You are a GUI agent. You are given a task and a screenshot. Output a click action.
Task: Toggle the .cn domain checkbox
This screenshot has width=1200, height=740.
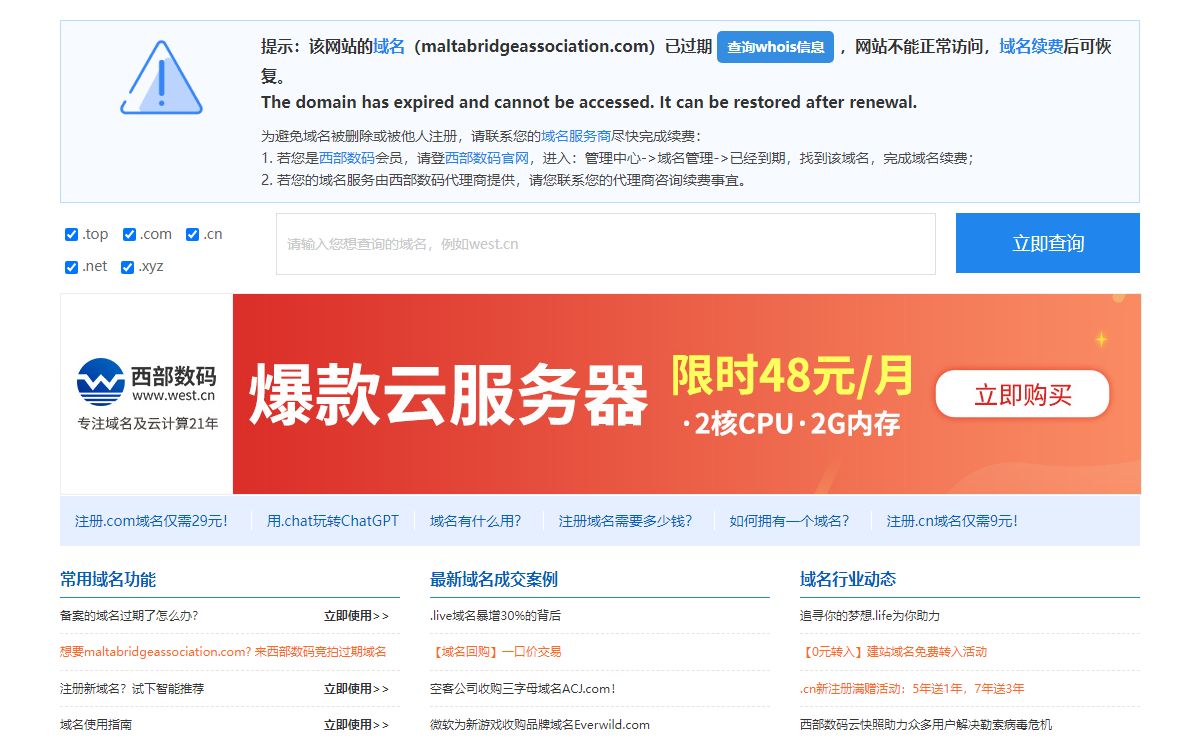coord(192,234)
